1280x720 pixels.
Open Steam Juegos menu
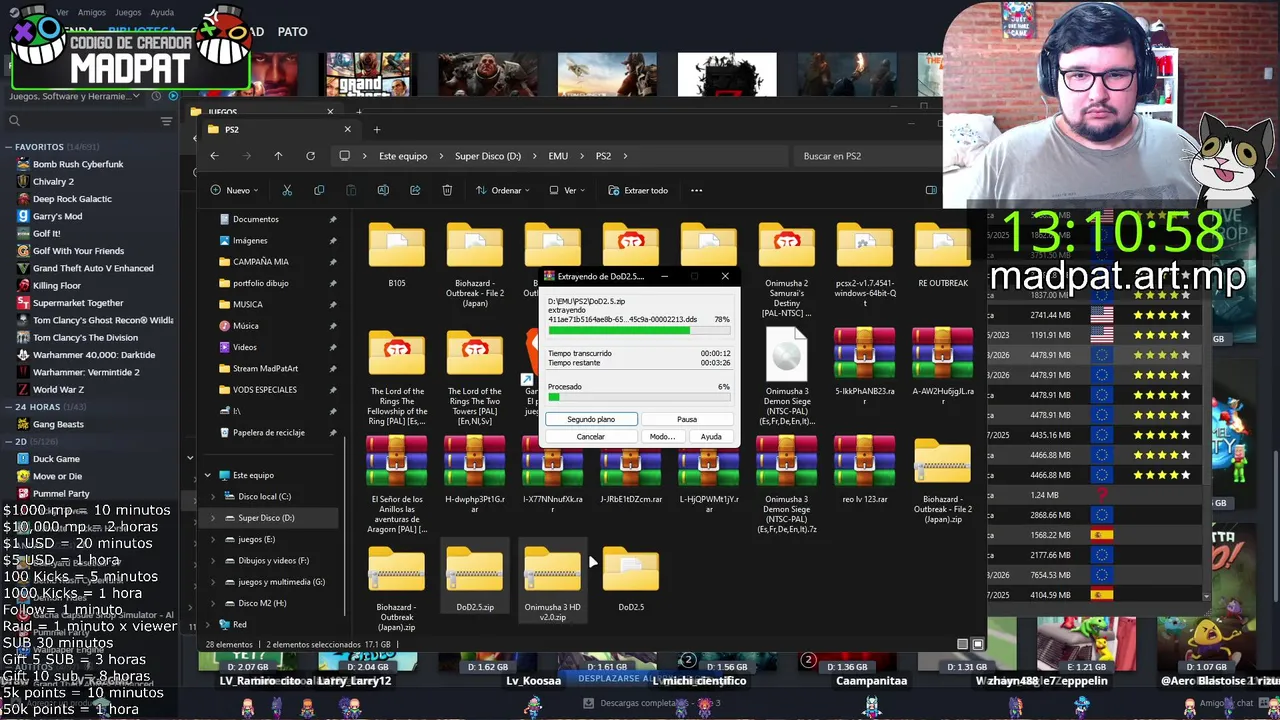128,13
